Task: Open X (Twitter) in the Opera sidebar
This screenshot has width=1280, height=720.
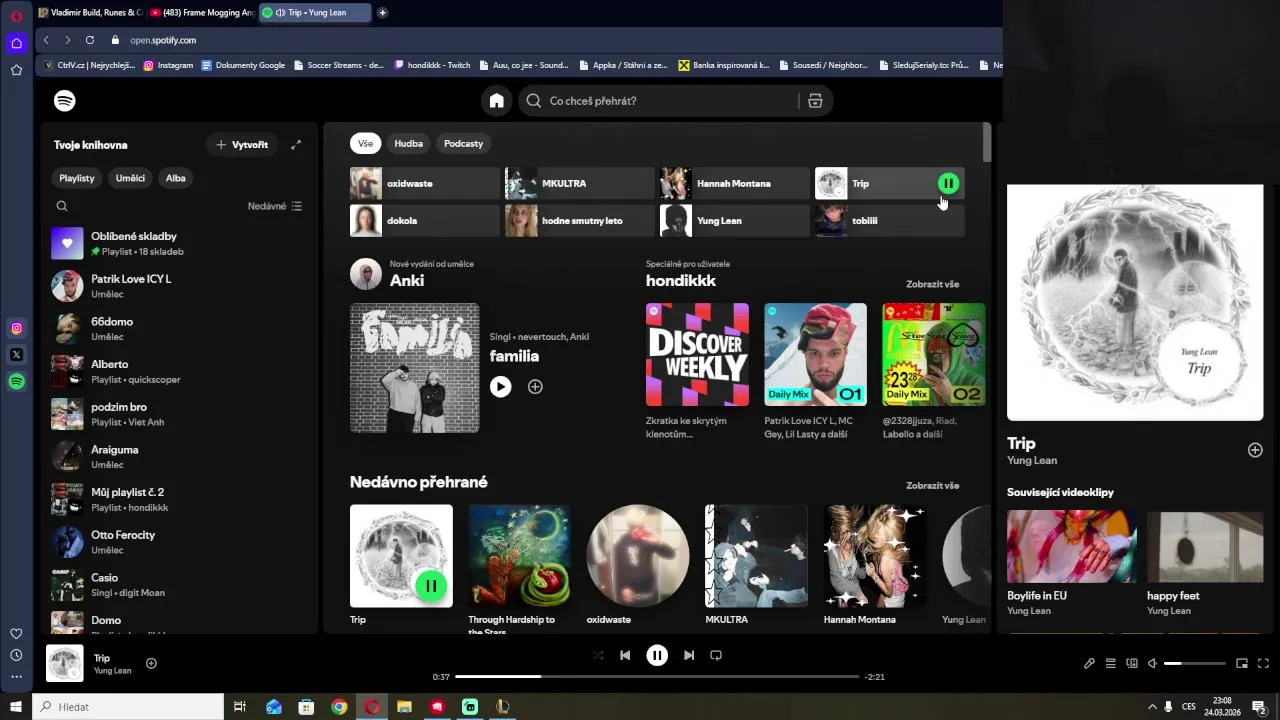Action: click(x=16, y=354)
